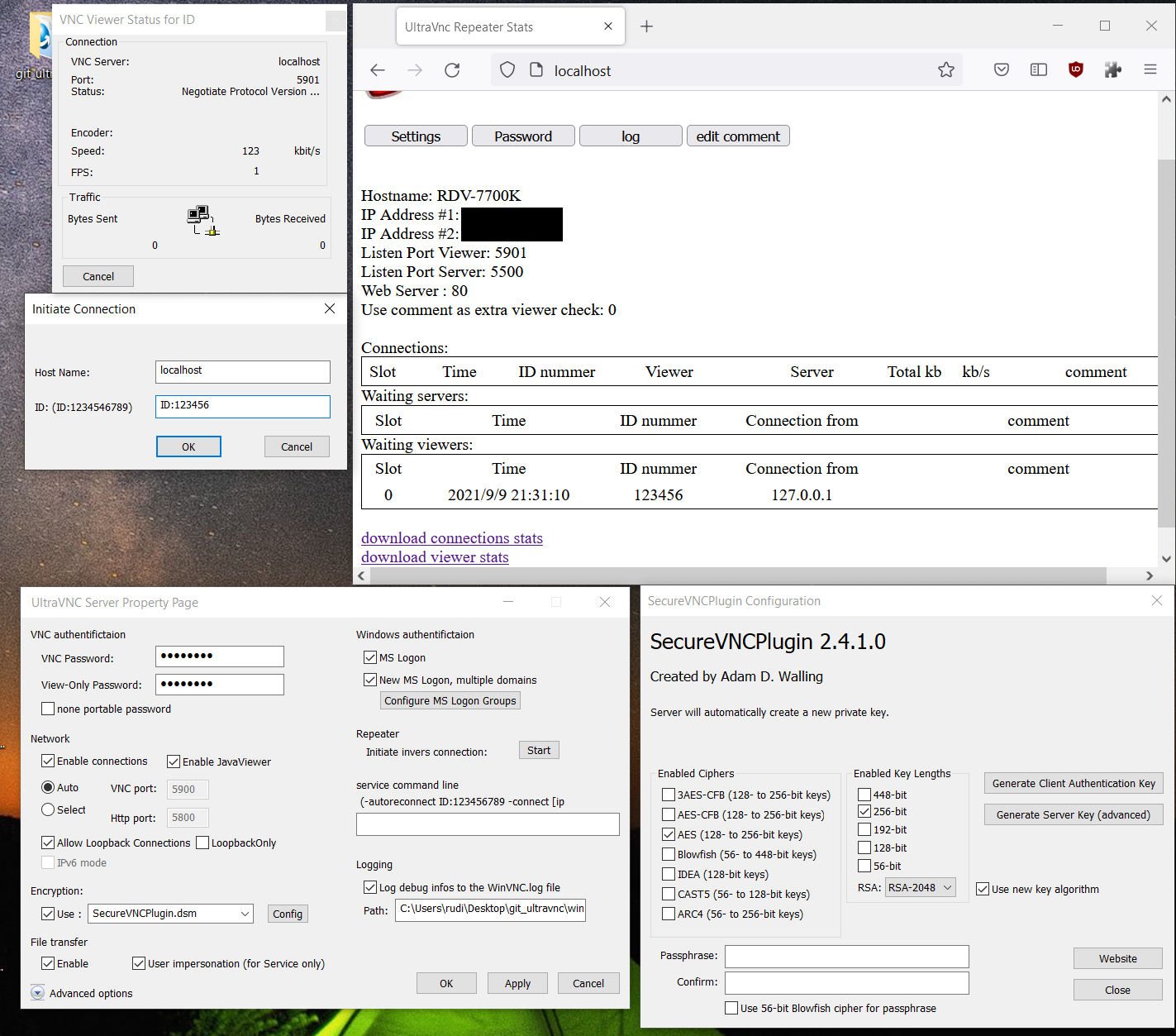Open the encryption plugin Config

[x=288, y=914]
